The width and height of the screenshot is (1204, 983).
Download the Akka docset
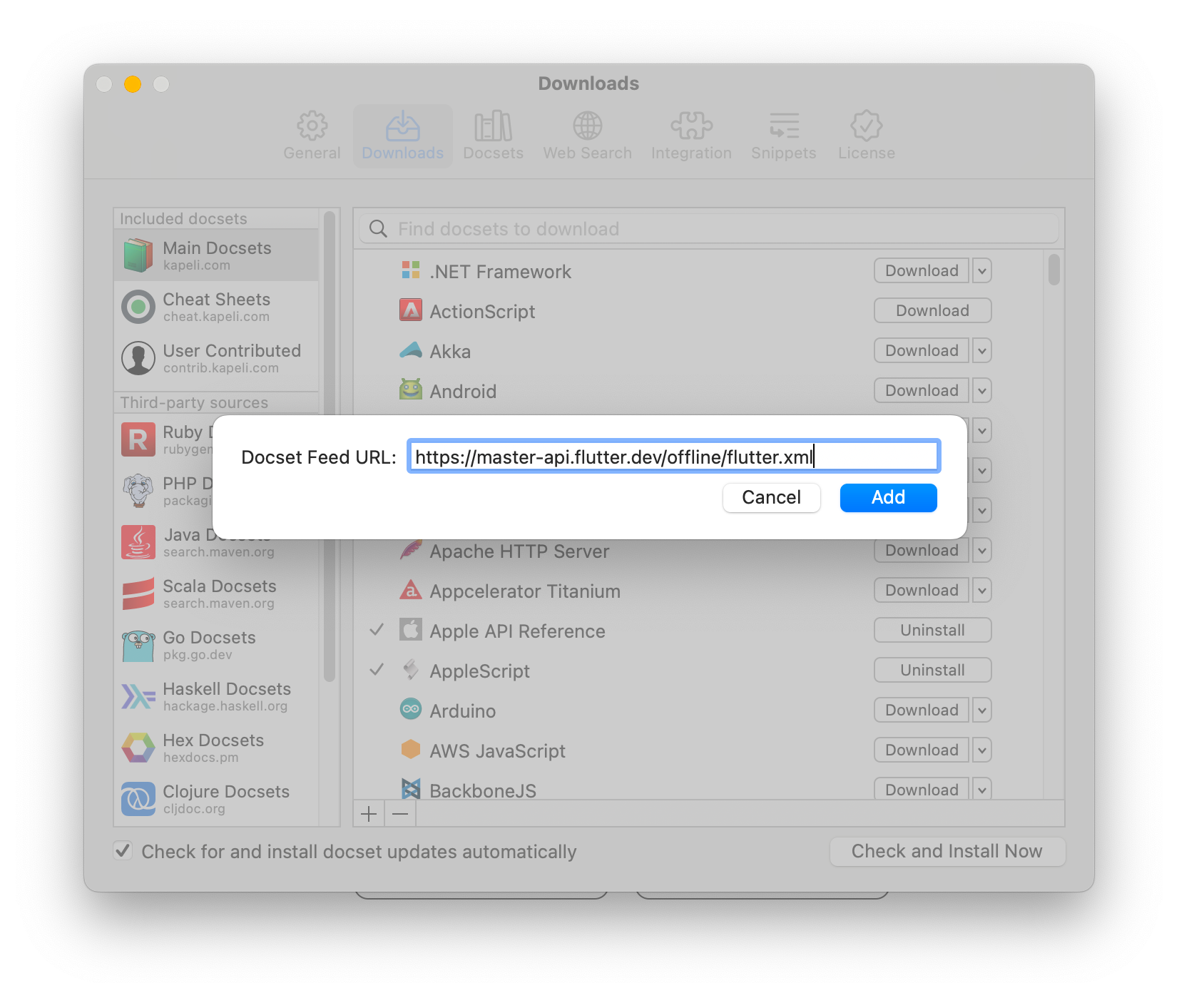pyautogui.click(x=922, y=350)
